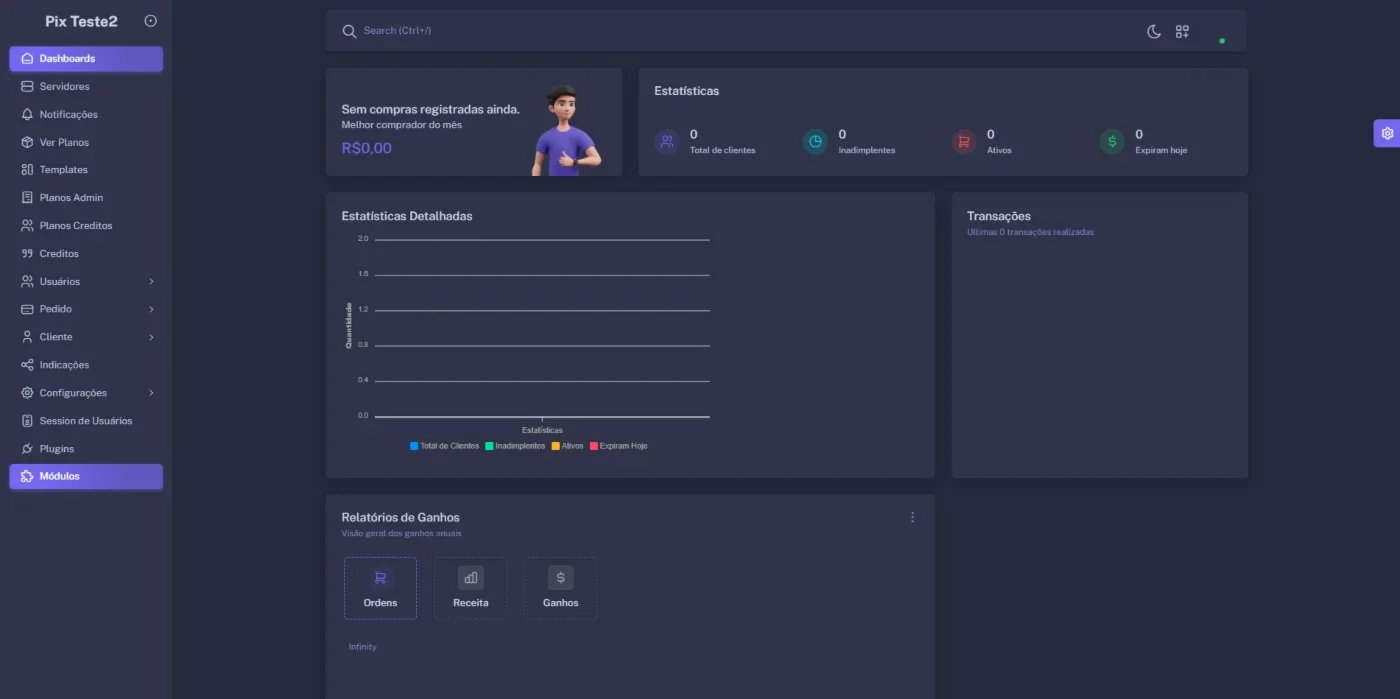The image size is (1400, 699).
Task: Open the shortcuts grid icon in top bar
Action: [1182, 32]
